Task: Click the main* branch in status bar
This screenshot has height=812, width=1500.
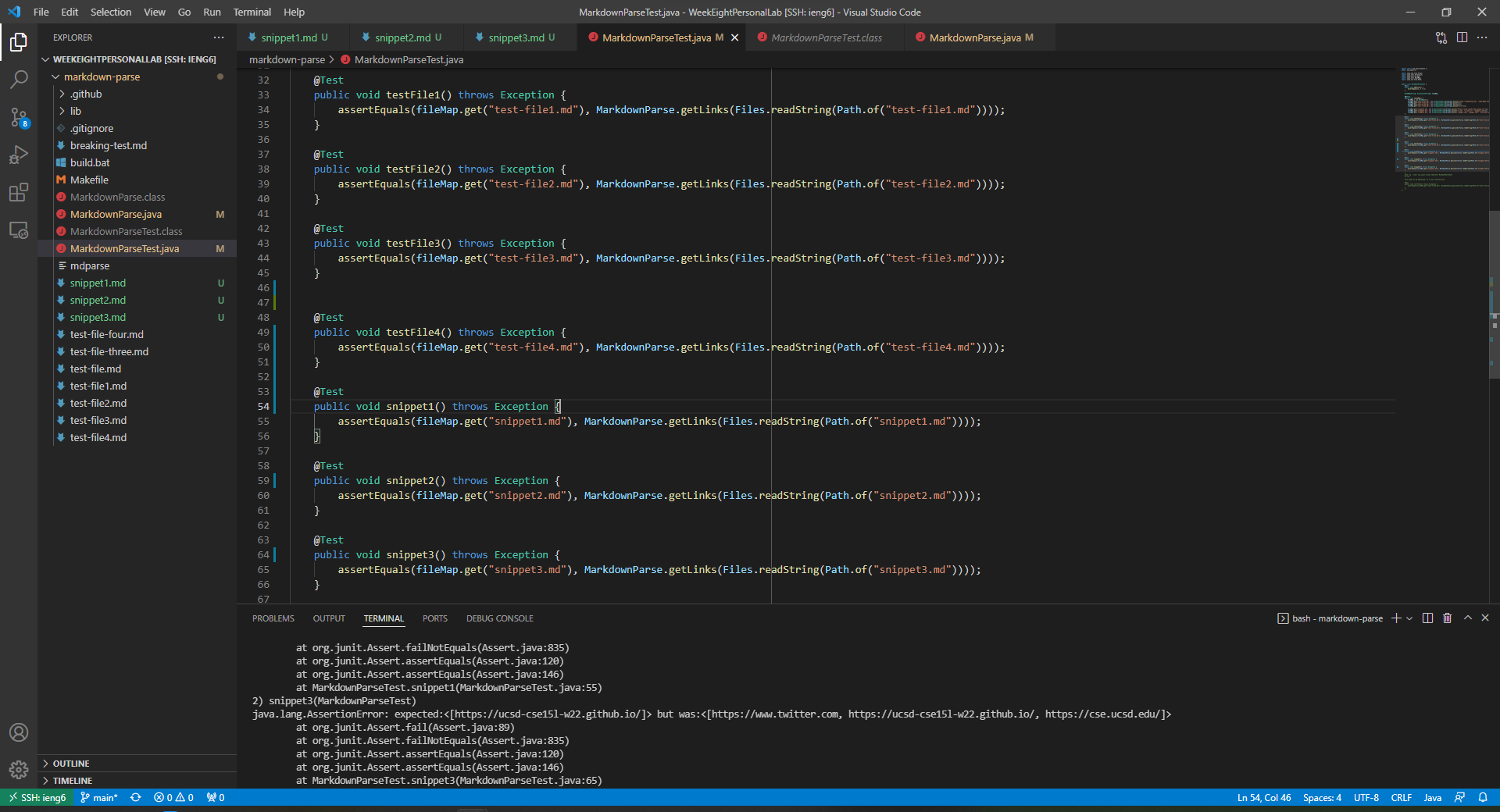Action: coord(99,797)
